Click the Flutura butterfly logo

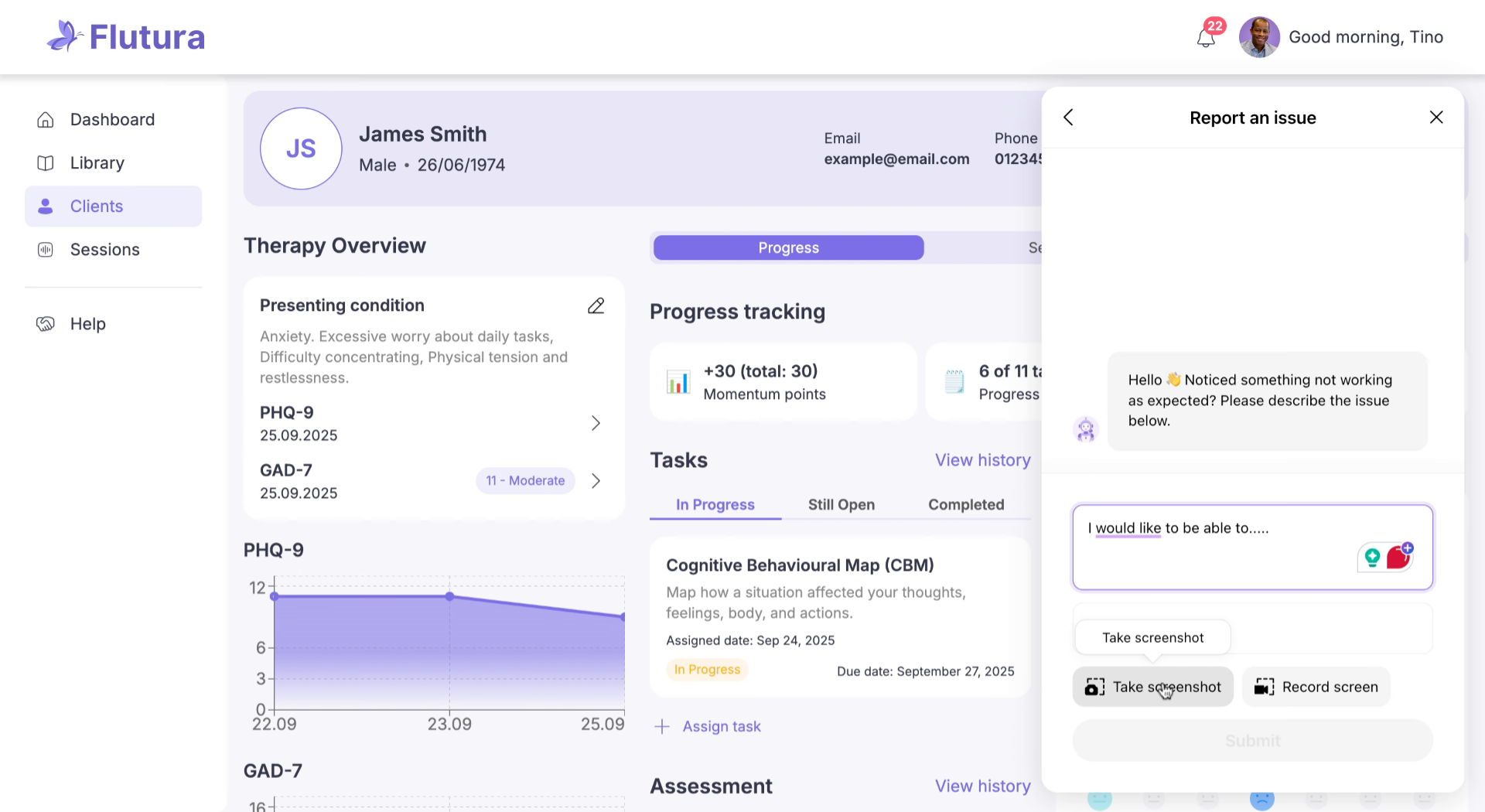point(65,36)
